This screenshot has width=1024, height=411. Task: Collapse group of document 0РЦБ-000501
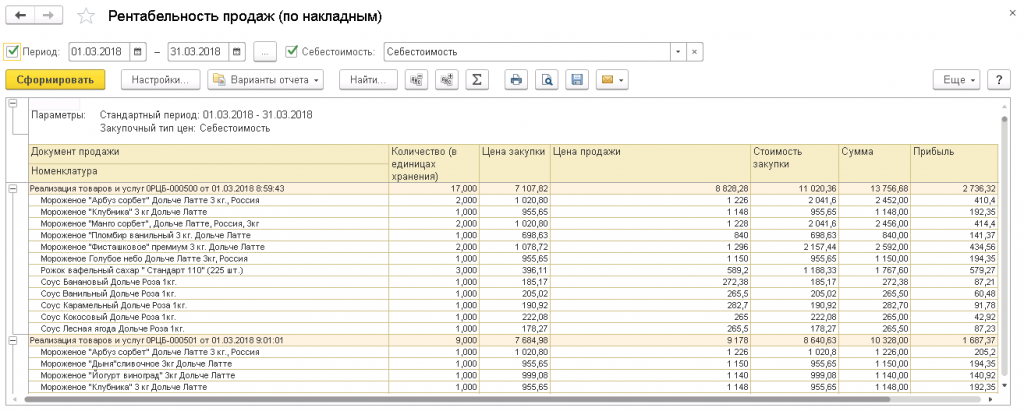(13, 340)
